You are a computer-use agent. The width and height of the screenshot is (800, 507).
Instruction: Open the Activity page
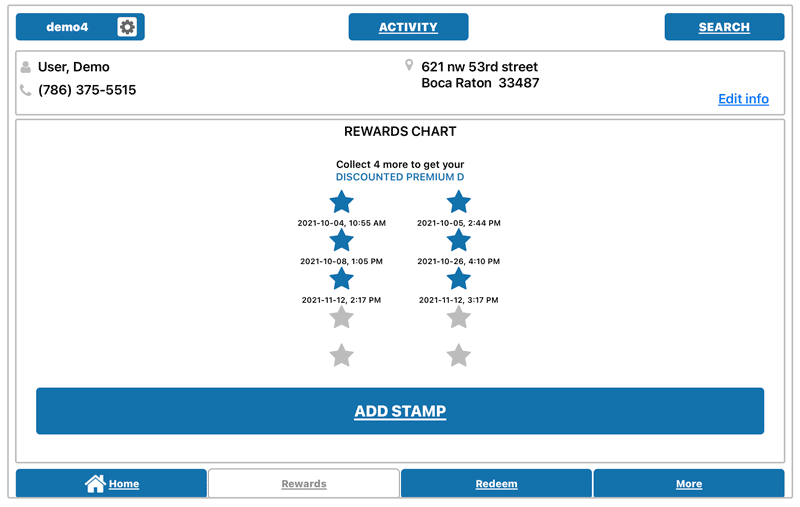point(408,27)
